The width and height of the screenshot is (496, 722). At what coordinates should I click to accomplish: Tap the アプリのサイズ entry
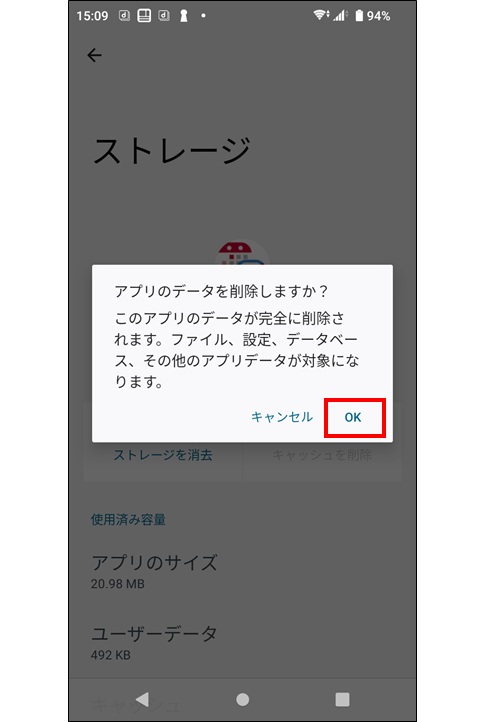[x=154, y=571]
